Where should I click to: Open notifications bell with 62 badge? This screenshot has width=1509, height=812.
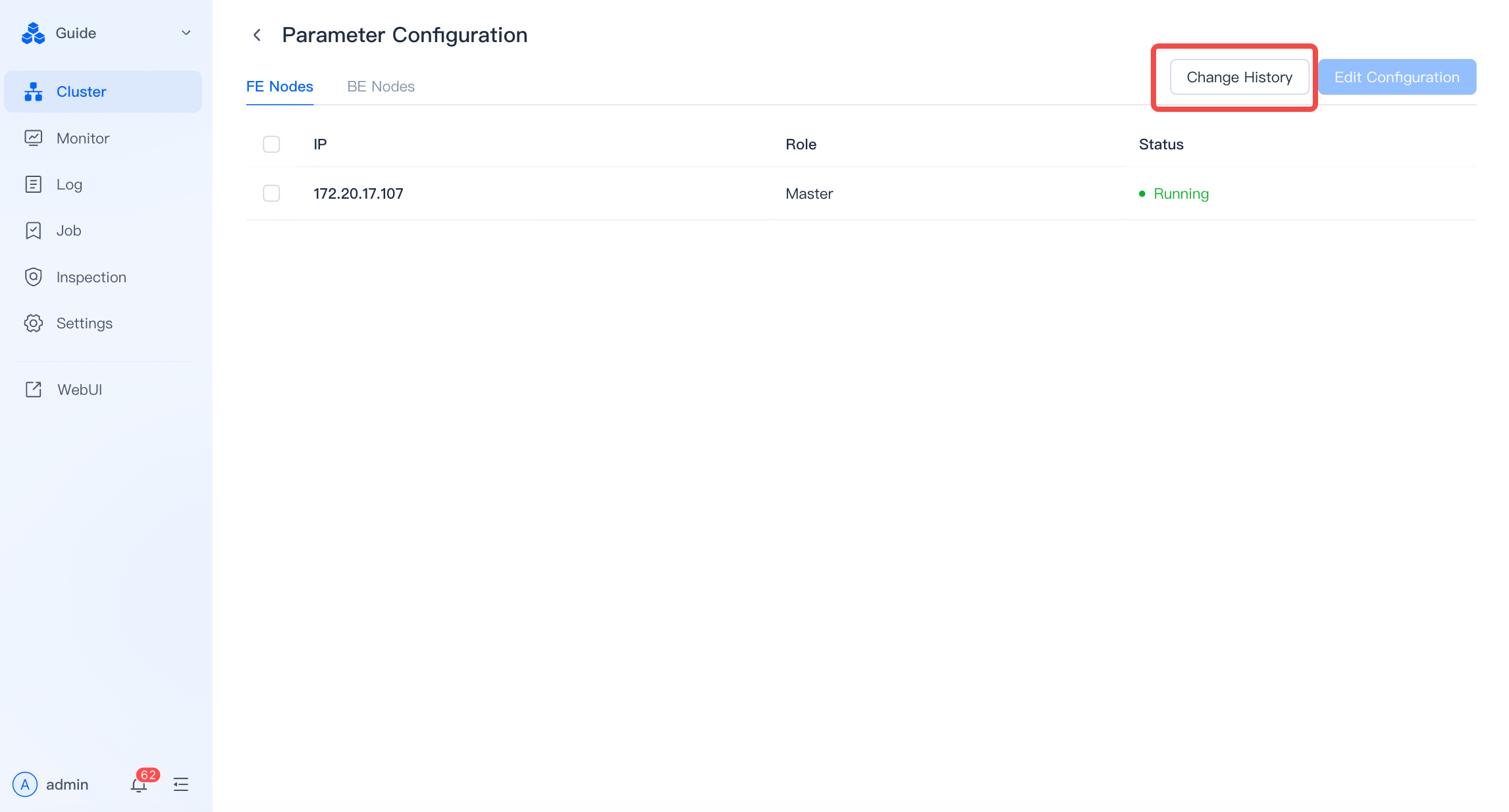[x=140, y=784]
